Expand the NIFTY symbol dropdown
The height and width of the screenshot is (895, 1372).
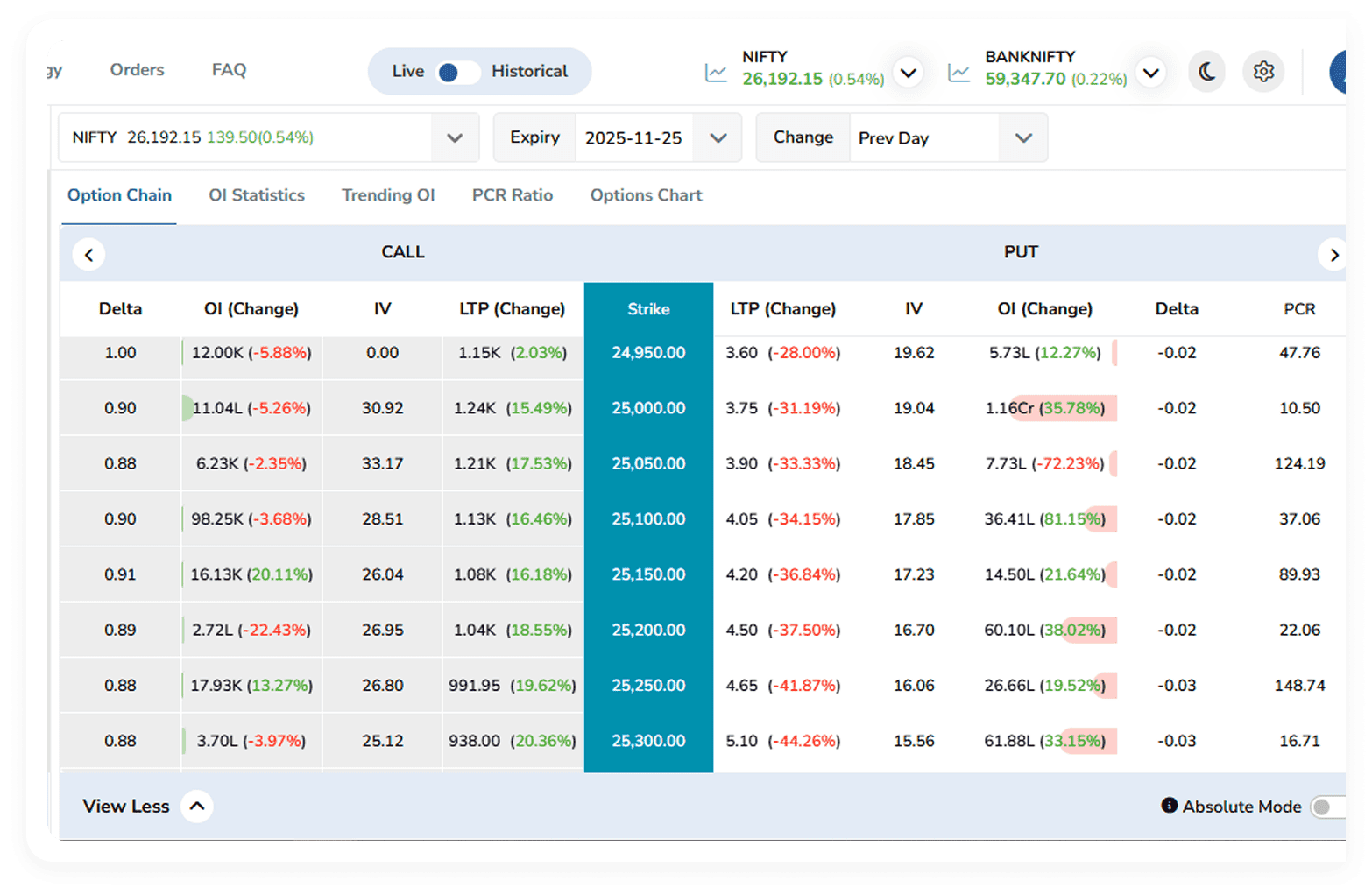click(x=455, y=138)
